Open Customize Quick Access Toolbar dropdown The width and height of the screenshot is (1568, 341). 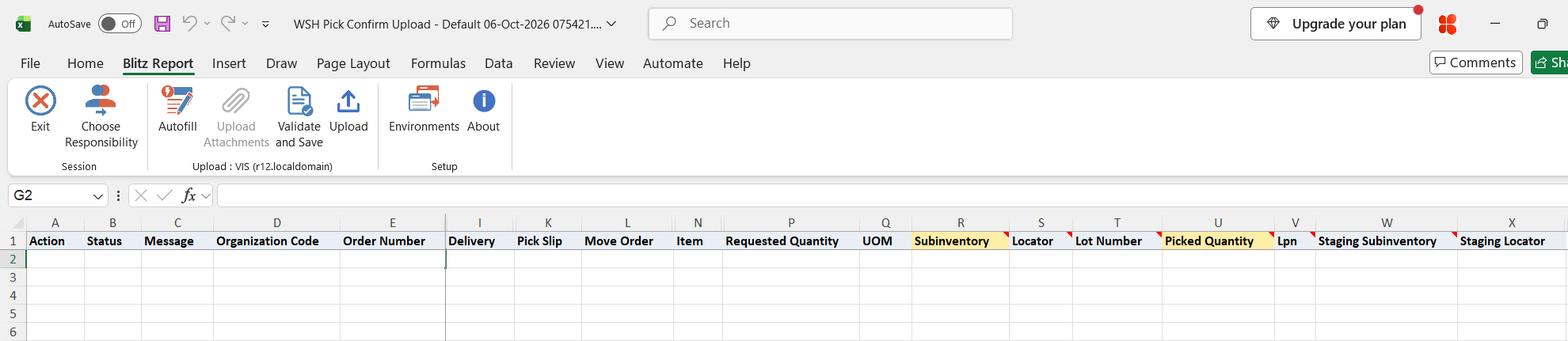[x=265, y=25]
